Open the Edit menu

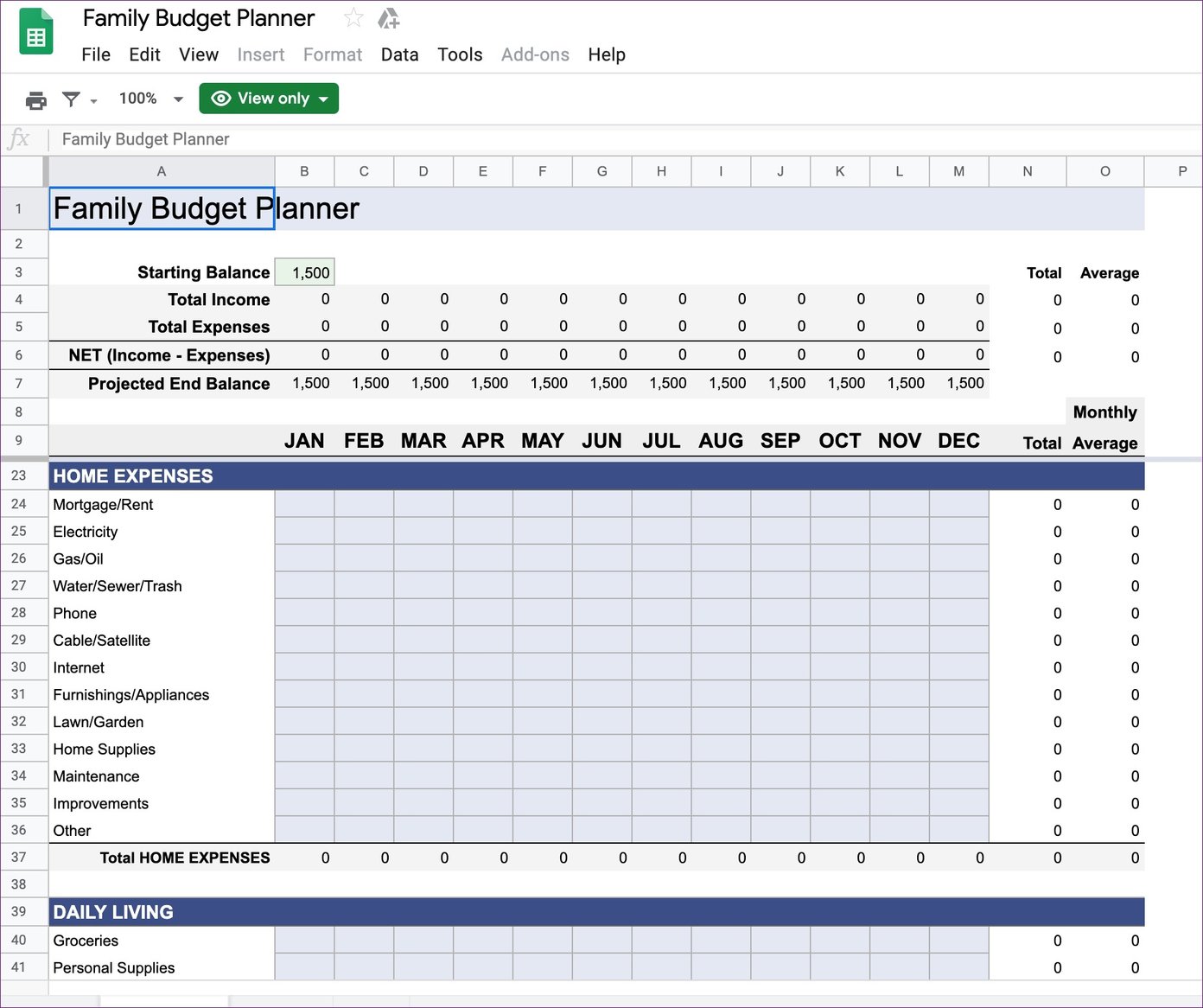click(x=144, y=54)
